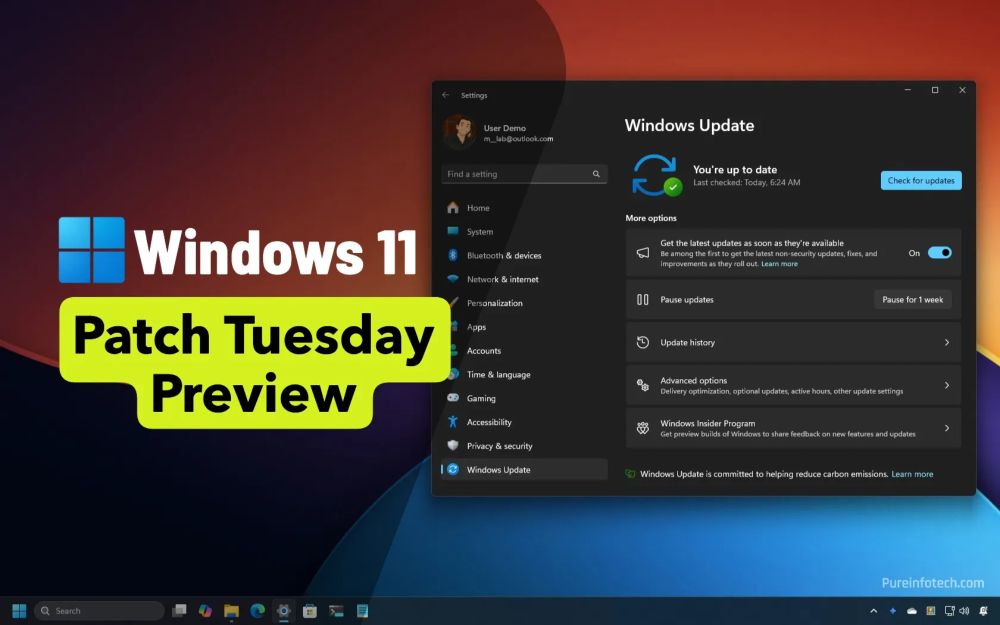
Task: Select Network & internet in the sidebar
Action: [x=524, y=279]
